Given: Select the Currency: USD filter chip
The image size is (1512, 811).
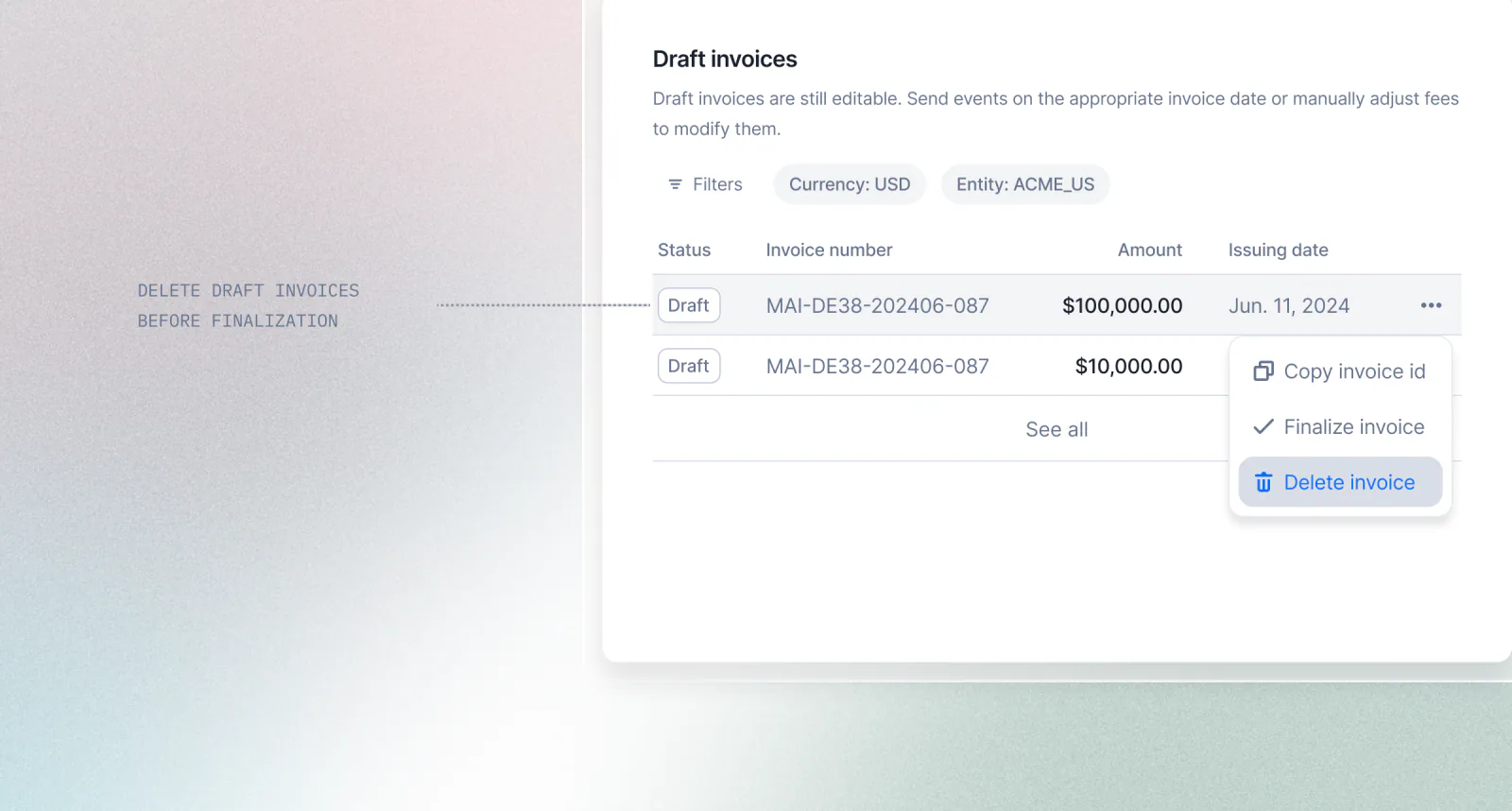Looking at the screenshot, I should [850, 184].
